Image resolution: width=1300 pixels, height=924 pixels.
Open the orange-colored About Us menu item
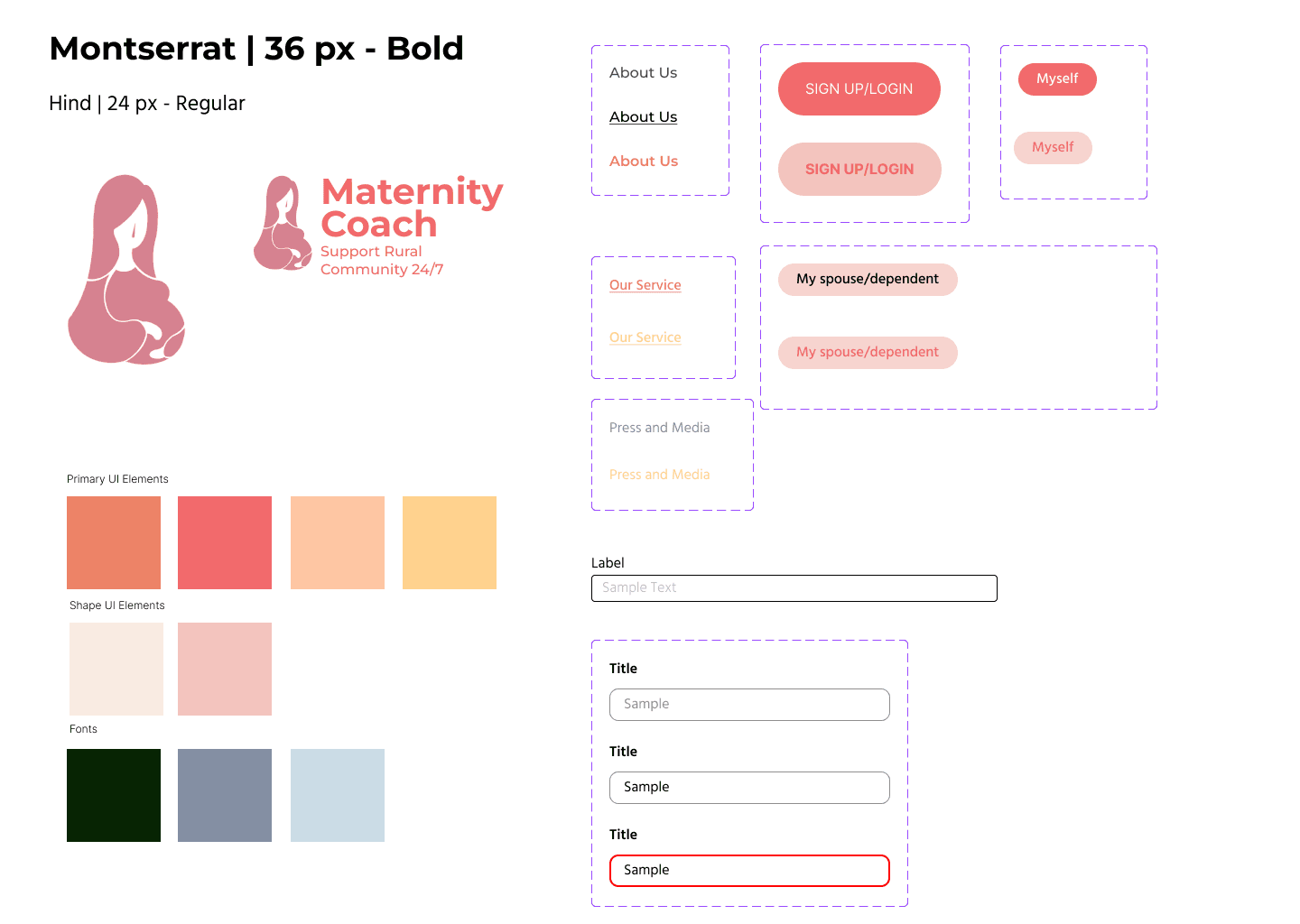coord(644,161)
